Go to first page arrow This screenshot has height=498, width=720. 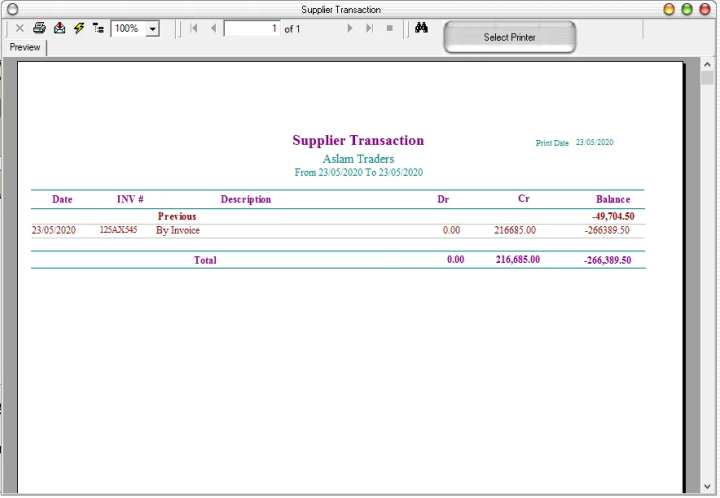click(194, 28)
